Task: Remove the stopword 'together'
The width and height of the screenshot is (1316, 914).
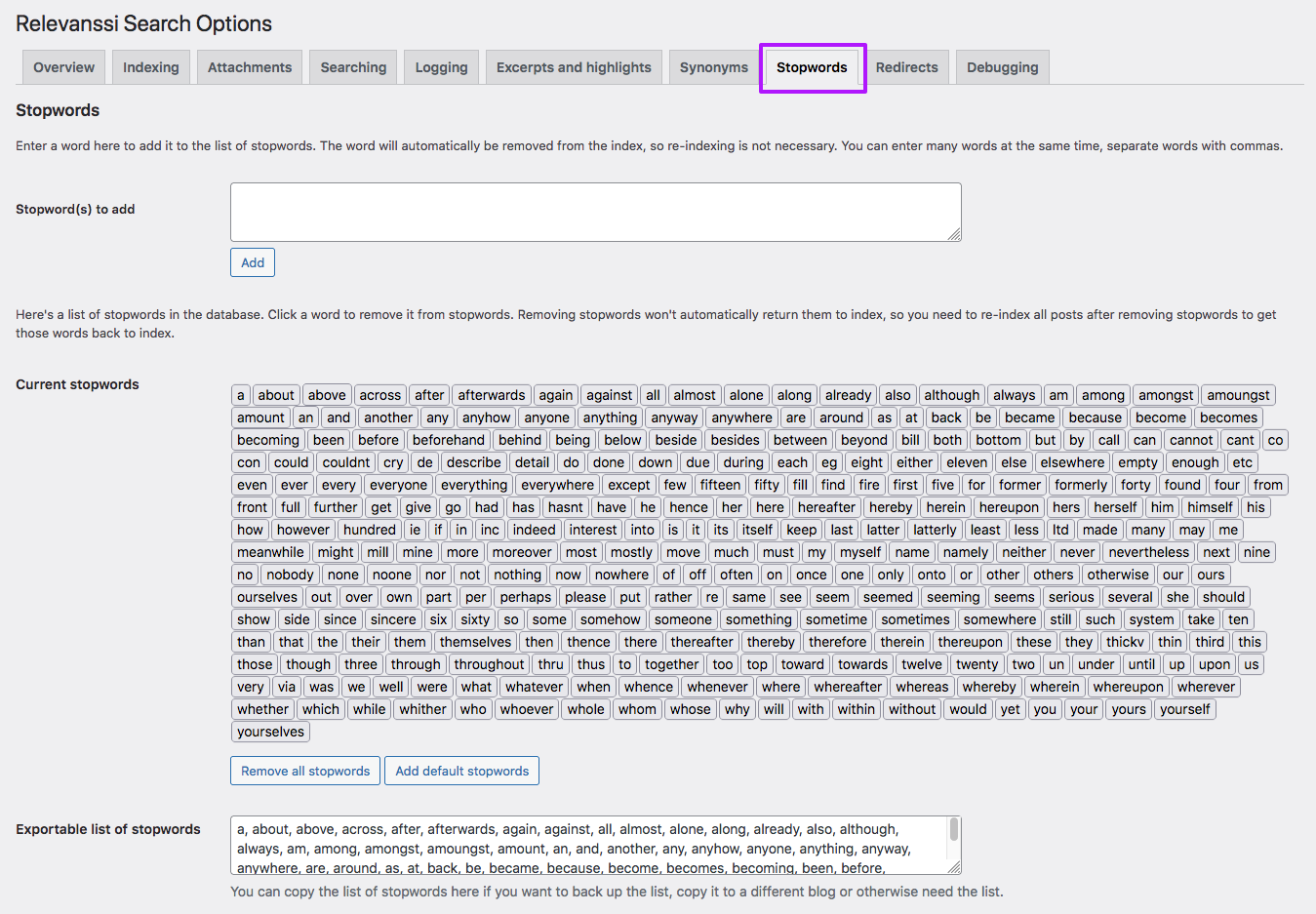Action: click(671, 664)
